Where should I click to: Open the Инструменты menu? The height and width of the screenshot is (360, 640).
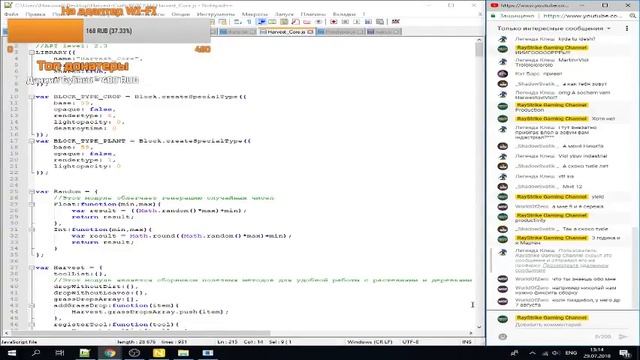(x=216, y=14)
